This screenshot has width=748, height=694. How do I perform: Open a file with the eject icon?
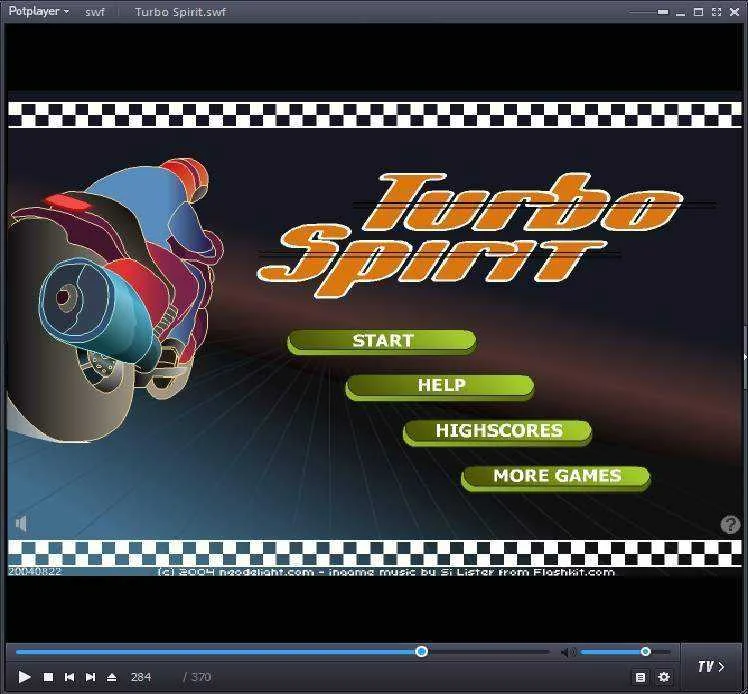click(x=111, y=676)
